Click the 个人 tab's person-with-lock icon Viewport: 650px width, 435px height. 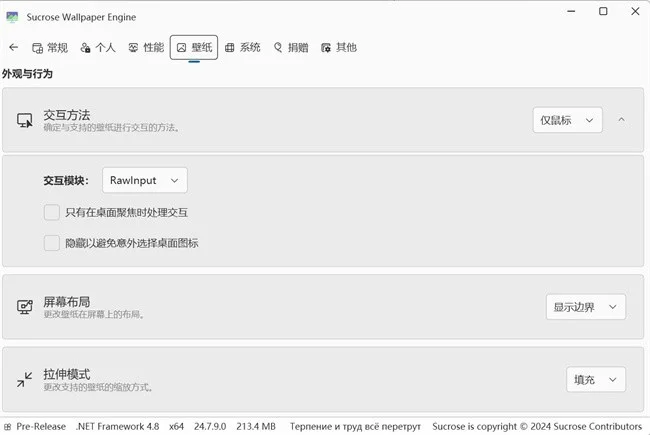[x=85, y=48]
